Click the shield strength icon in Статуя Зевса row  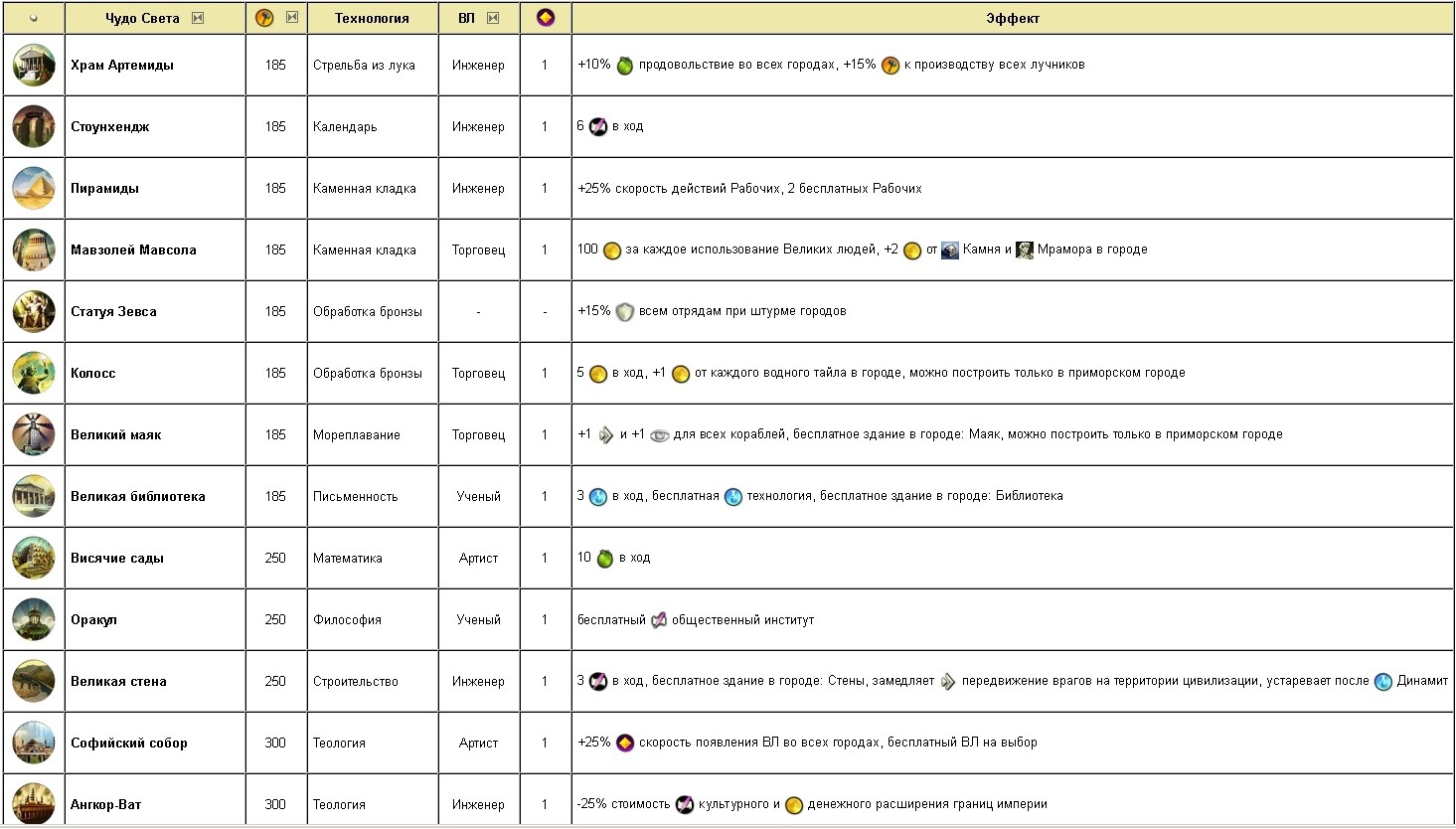click(624, 312)
